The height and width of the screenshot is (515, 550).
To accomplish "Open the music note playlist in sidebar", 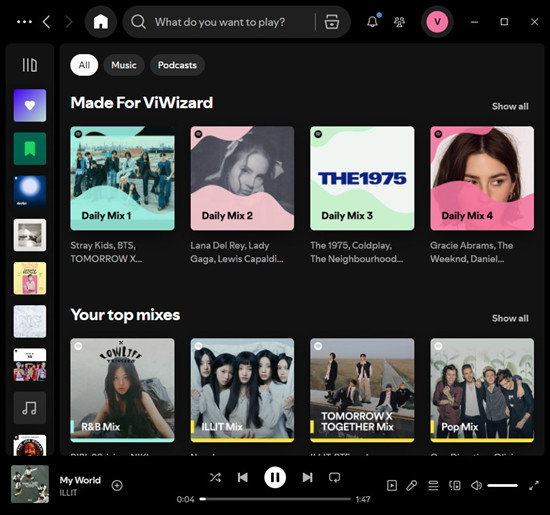I will (x=30, y=408).
